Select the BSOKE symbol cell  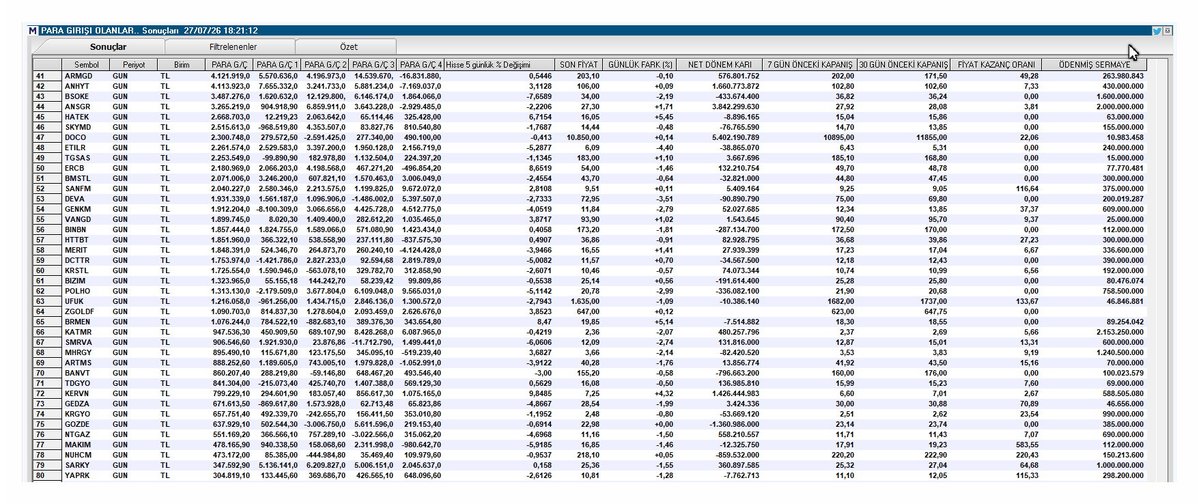86,96
